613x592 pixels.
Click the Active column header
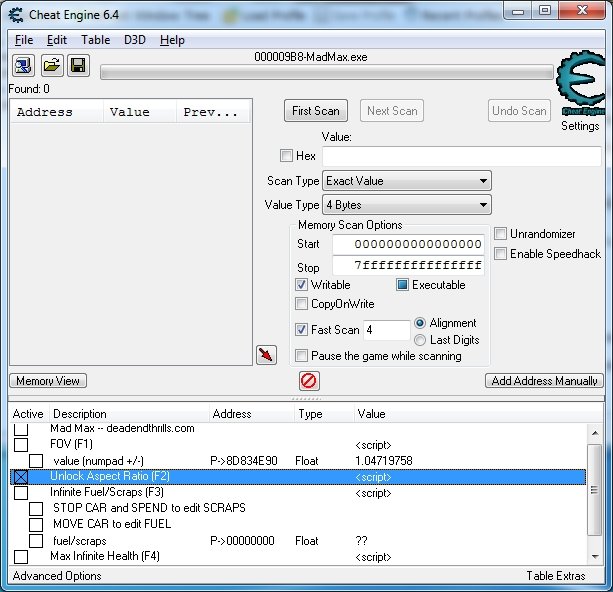(x=28, y=414)
